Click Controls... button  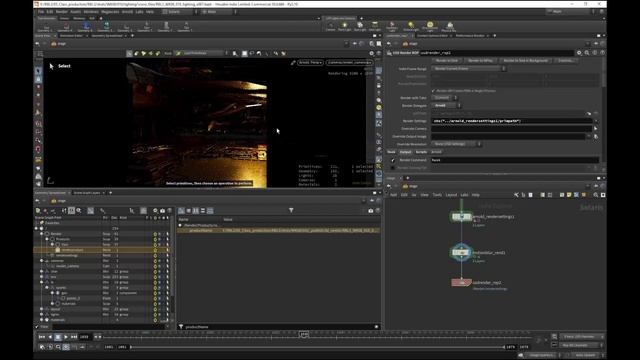566,60
